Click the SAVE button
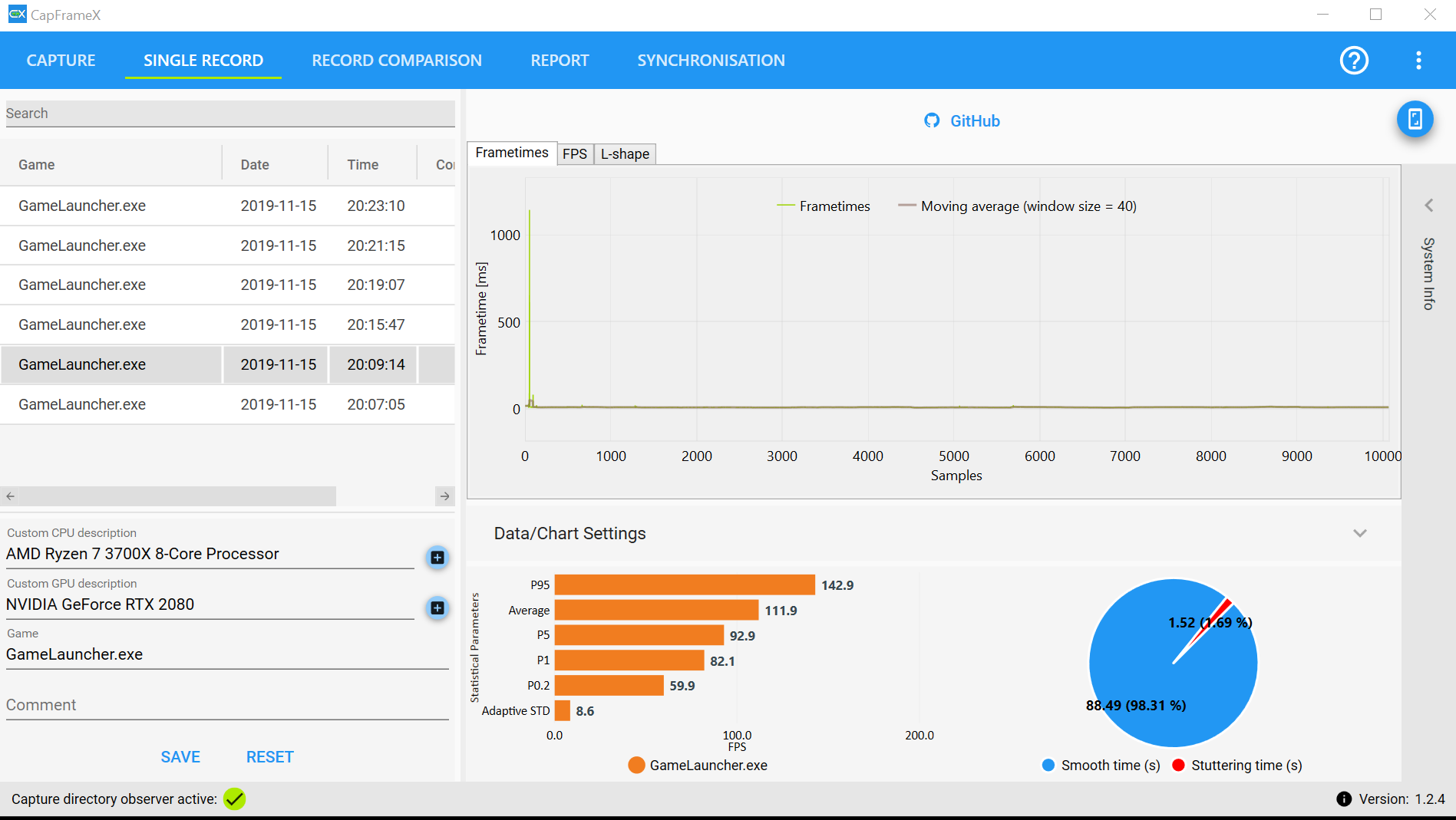The image size is (1456, 820). tap(180, 757)
